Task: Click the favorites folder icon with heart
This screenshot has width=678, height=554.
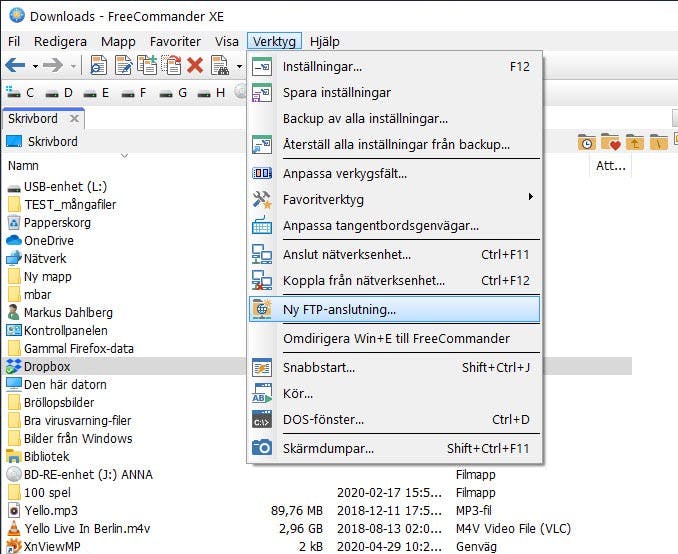Action: [611, 142]
